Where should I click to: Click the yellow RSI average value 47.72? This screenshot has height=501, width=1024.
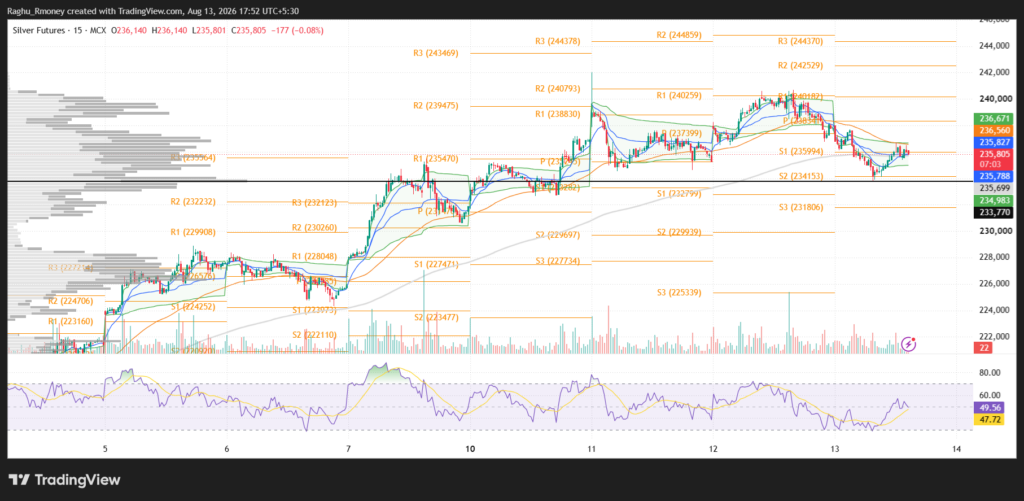click(x=991, y=419)
